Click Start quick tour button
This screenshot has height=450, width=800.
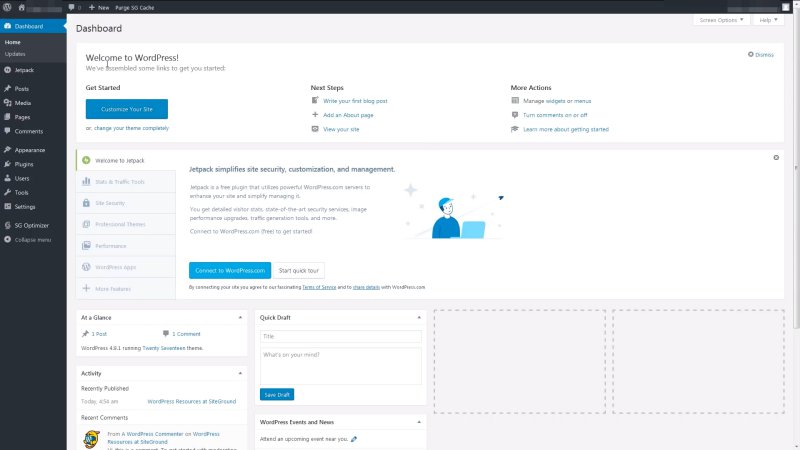(298, 270)
